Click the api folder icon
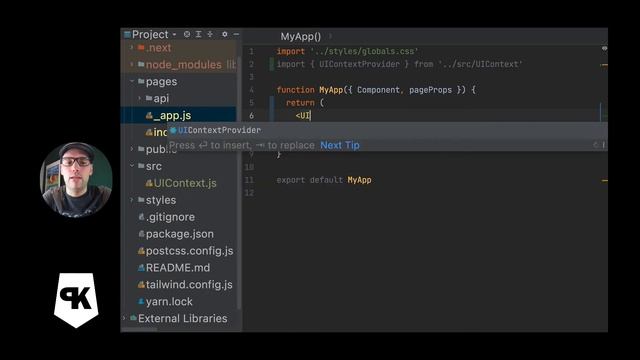This screenshot has width=640, height=360. [x=149, y=98]
